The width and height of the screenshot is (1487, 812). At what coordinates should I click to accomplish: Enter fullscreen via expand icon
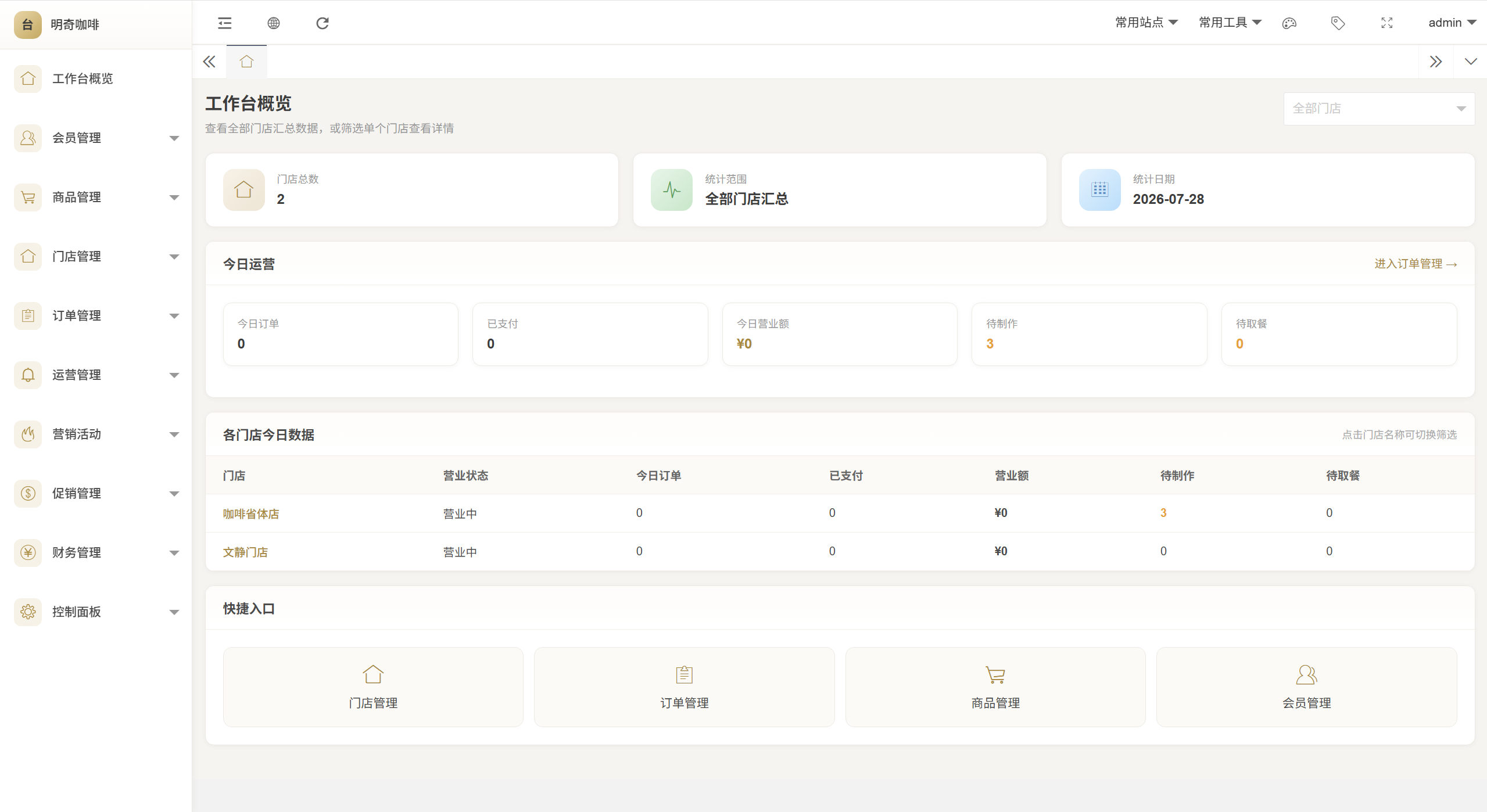pyautogui.click(x=1387, y=23)
